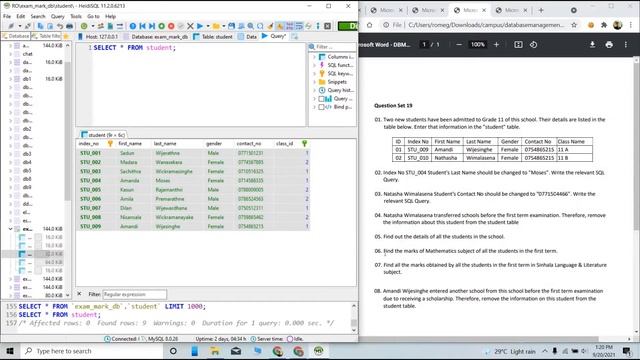Sort results by contact_no column header
This screenshot has width=640, height=360.
249,144
